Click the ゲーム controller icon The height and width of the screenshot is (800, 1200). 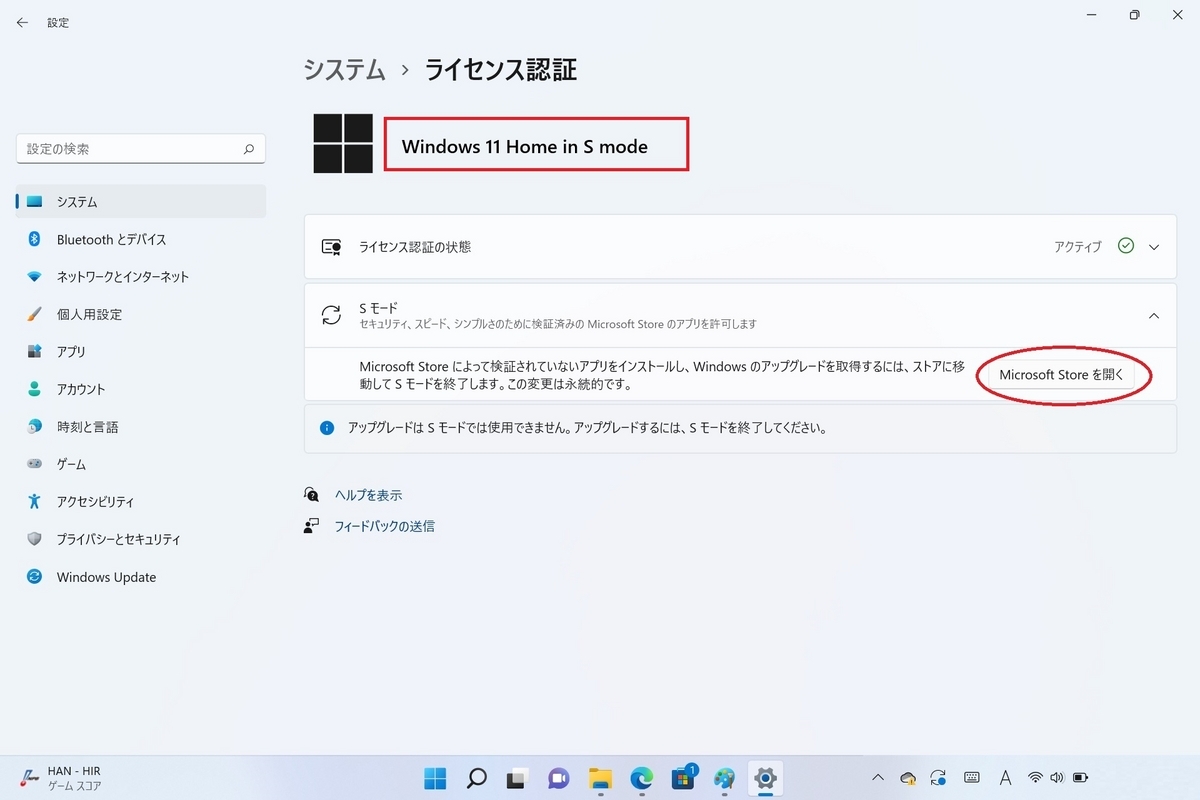(35, 464)
